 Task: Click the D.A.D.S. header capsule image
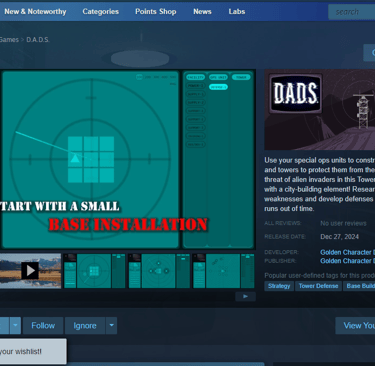pos(320,110)
